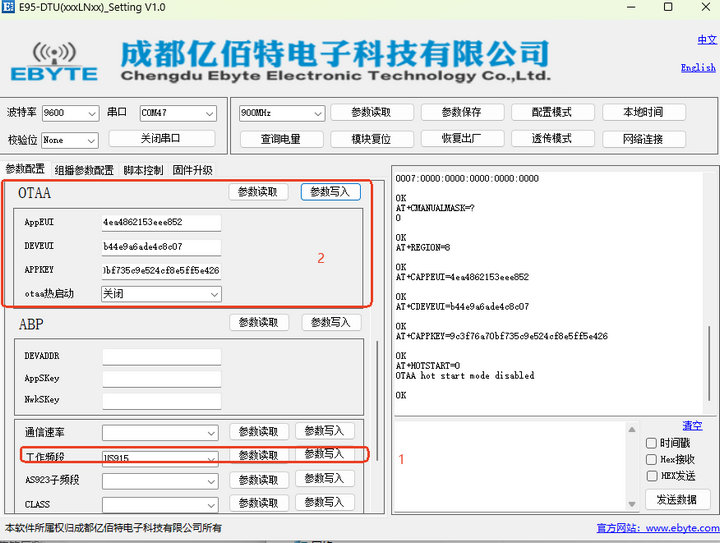Open the 波特率 baud rate dropdown
This screenshot has width=720, height=543.
[x=70, y=113]
